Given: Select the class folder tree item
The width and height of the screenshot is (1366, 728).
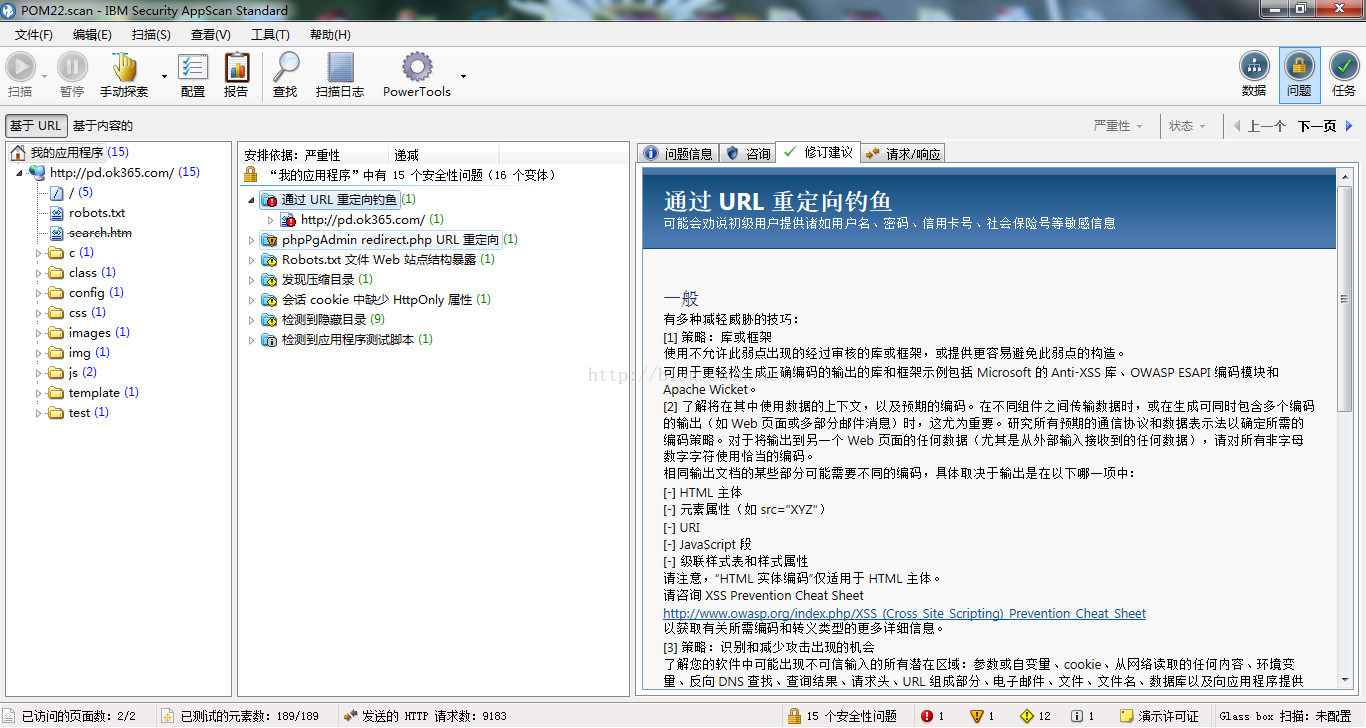Looking at the screenshot, I should pos(83,273).
